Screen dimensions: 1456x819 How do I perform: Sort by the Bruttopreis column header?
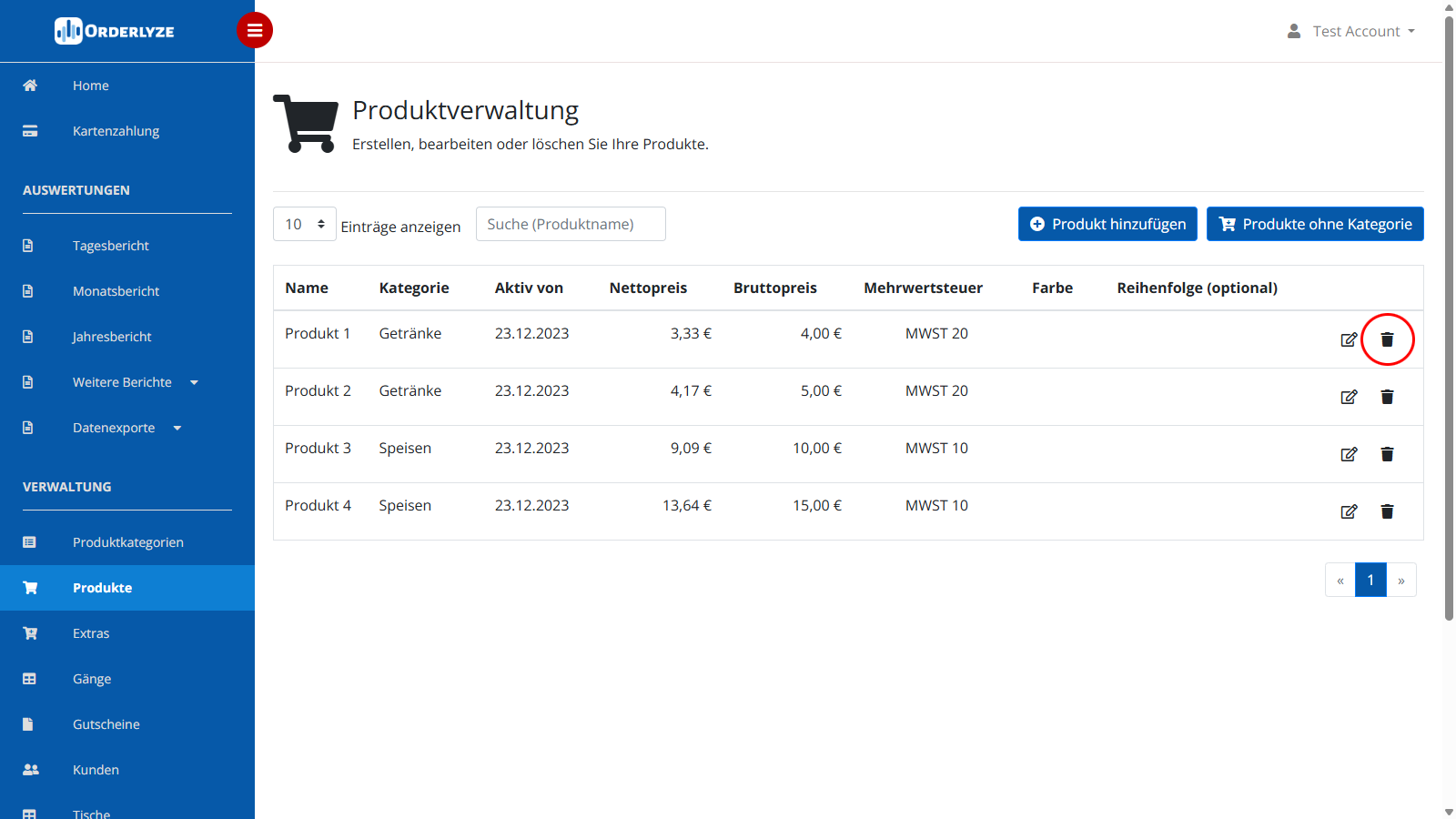[775, 288]
